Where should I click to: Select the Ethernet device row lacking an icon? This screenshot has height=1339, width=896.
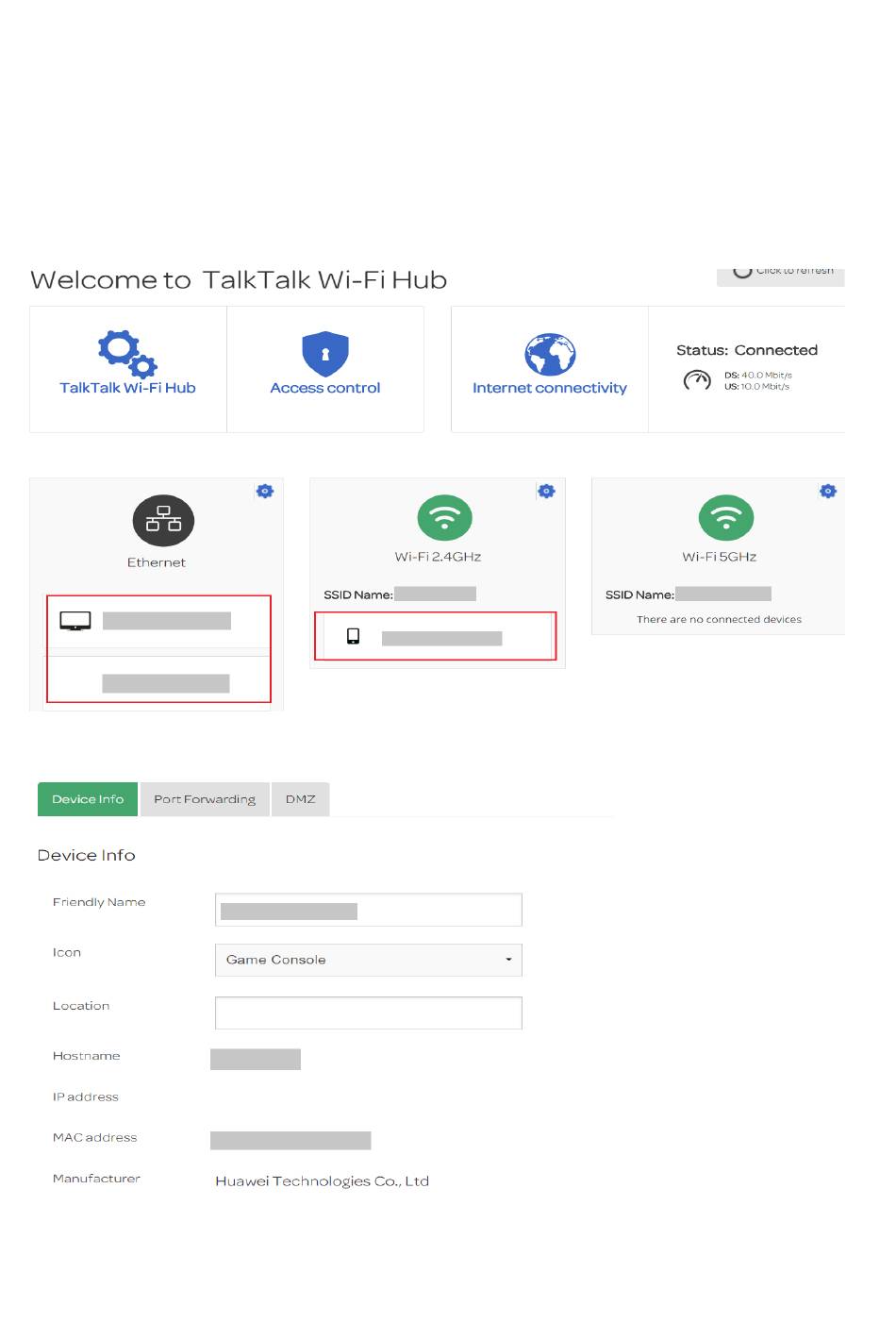pyautogui.click(x=158, y=681)
